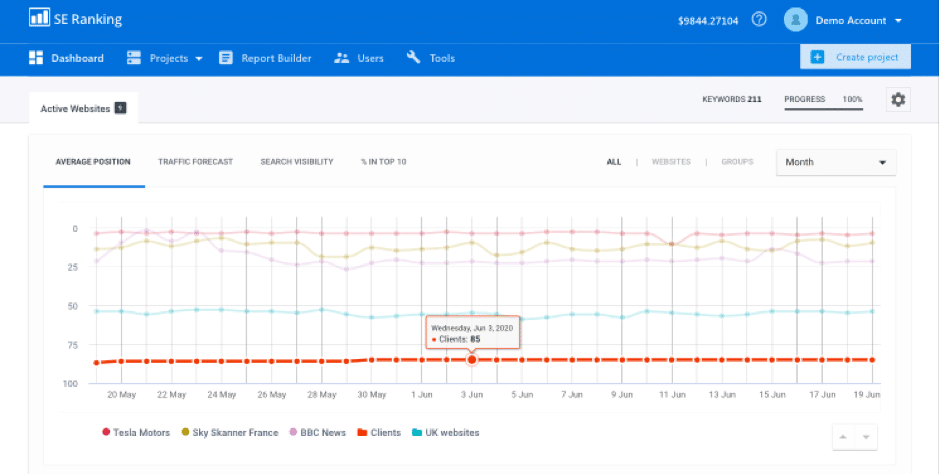
Task: Click the Clients orange legend swatch
Action: point(363,433)
